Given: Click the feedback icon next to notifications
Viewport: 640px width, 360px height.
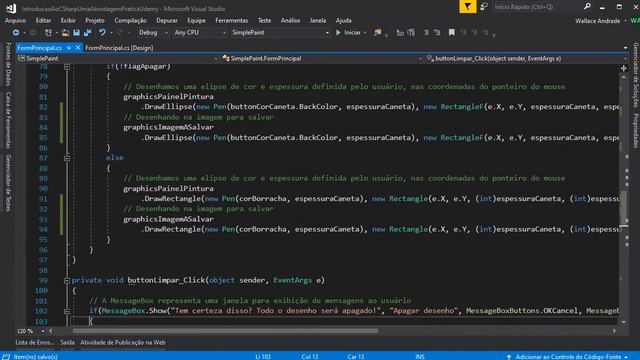Looking at the screenshot, I should tap(484, 7).
